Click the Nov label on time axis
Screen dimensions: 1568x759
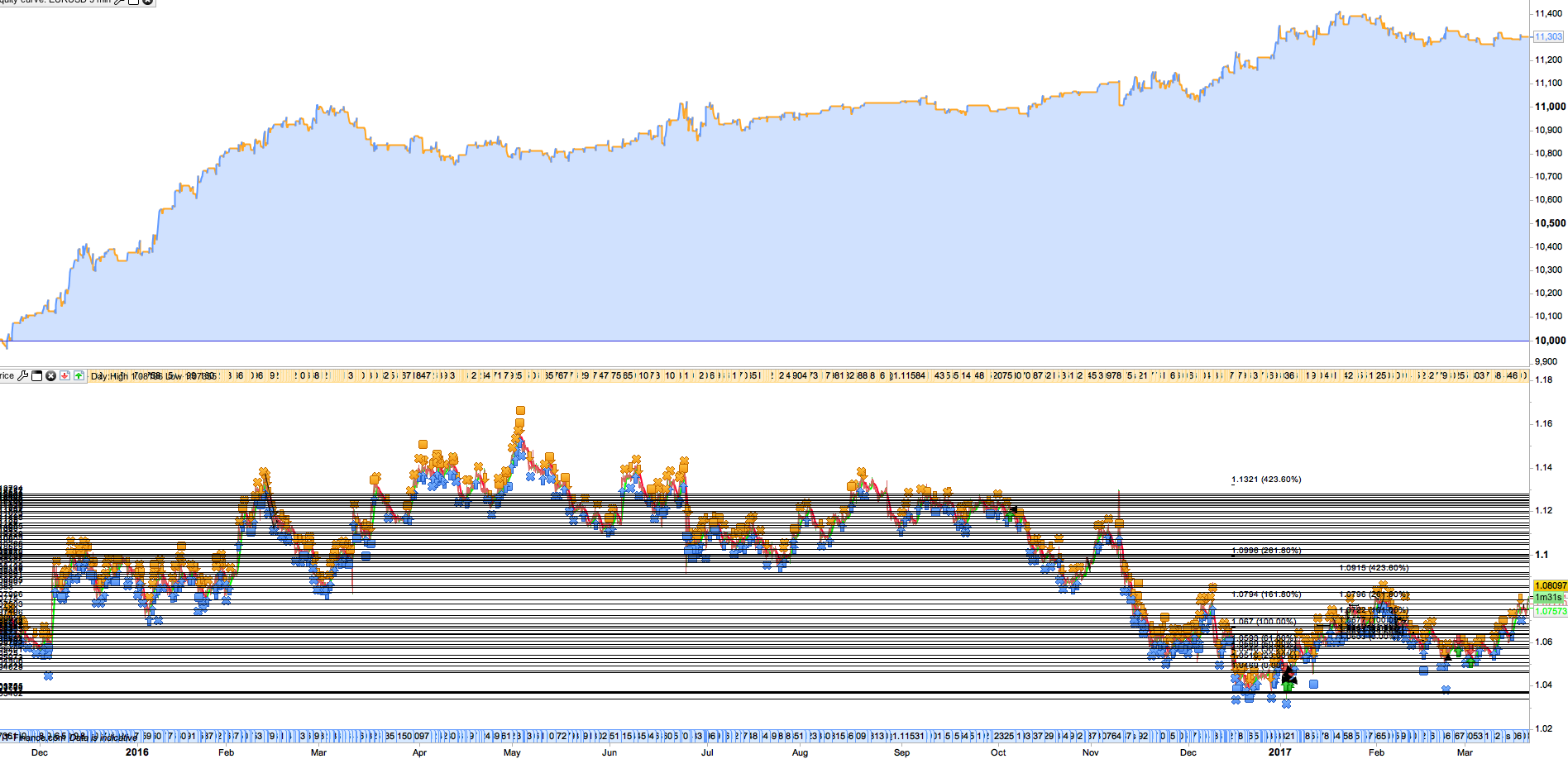[1091, 752]
